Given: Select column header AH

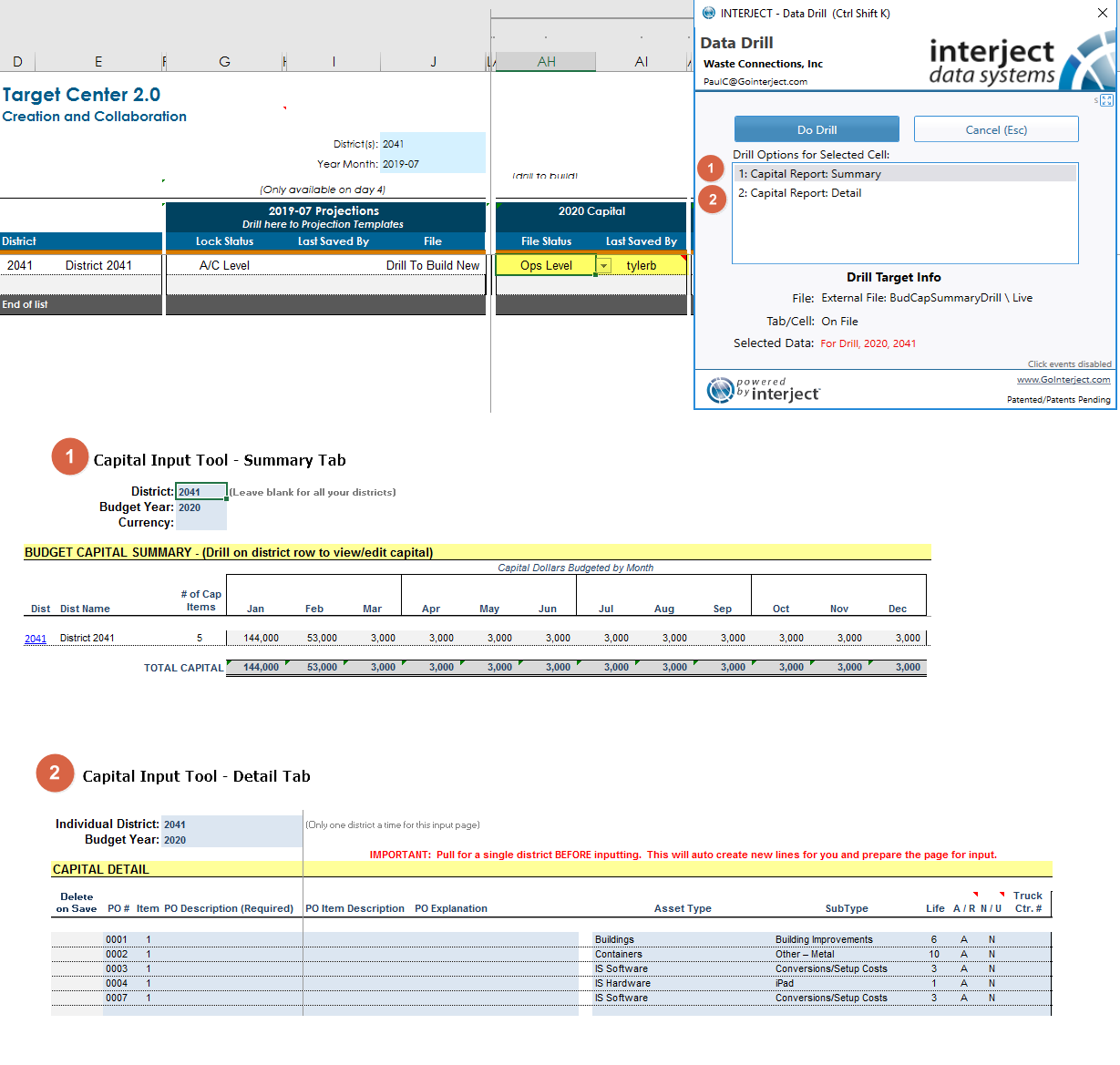Looking at the screenshot, I should 546,62.
